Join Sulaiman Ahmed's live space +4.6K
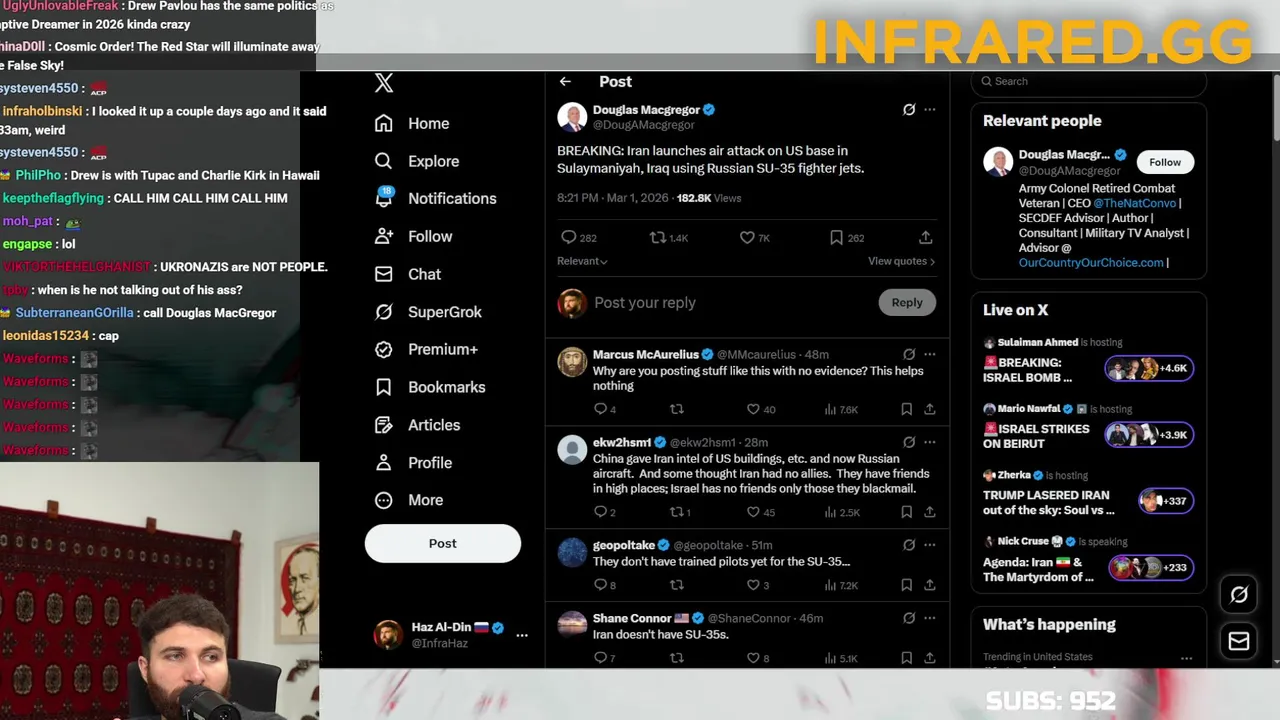This screenshot has height=720, width=1280. pyautogui.click(x=1149, y=368)
